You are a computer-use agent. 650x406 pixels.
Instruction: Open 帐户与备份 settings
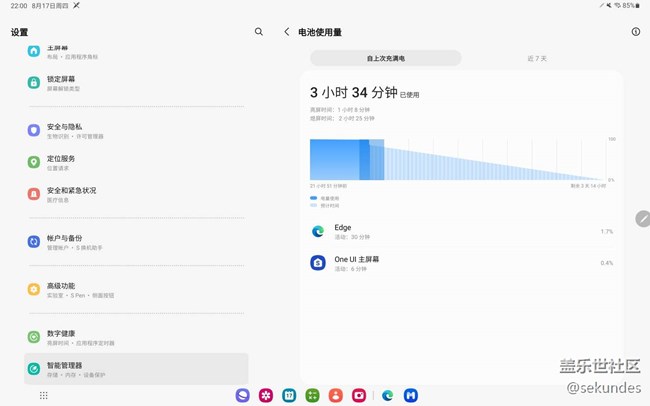135,242
